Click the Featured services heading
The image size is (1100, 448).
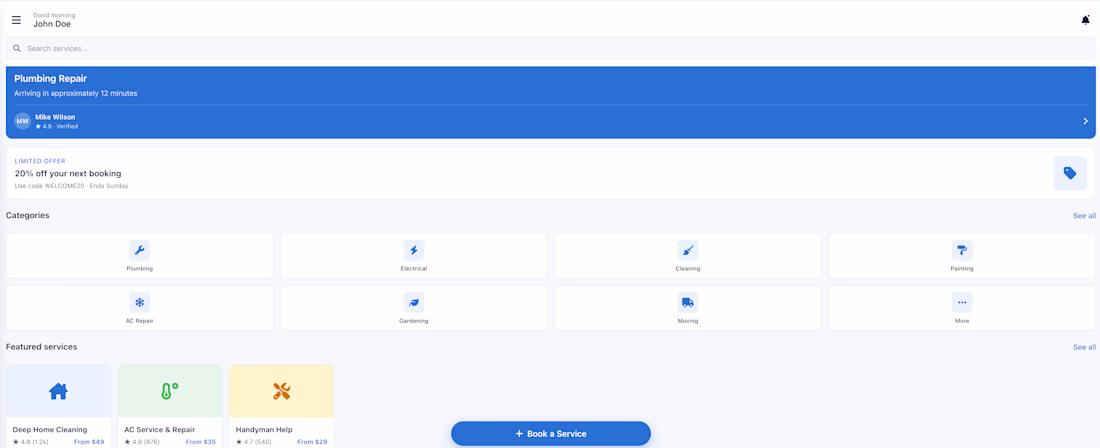(41, 347)
